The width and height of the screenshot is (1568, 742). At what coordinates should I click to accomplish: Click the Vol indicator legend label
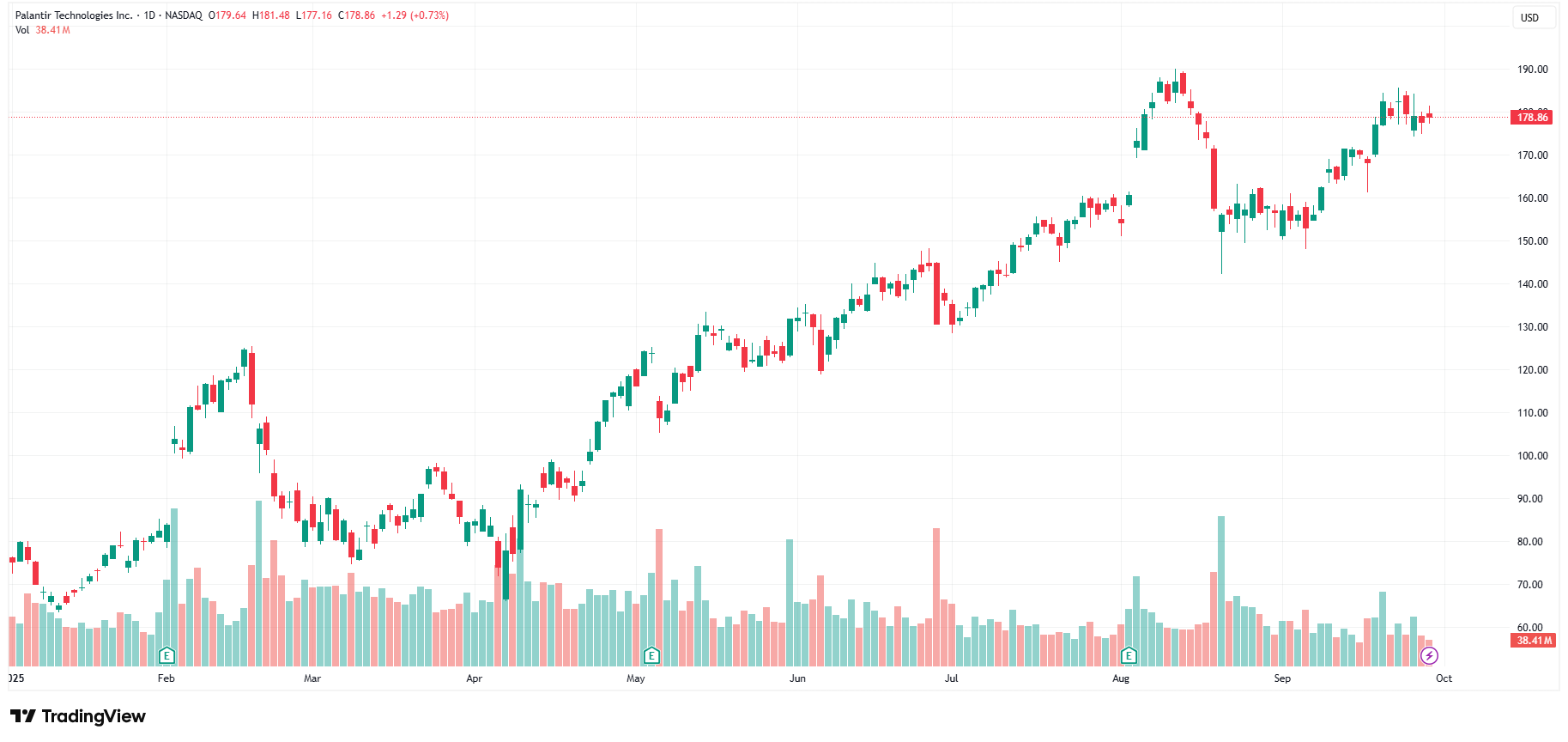(22, 30)
